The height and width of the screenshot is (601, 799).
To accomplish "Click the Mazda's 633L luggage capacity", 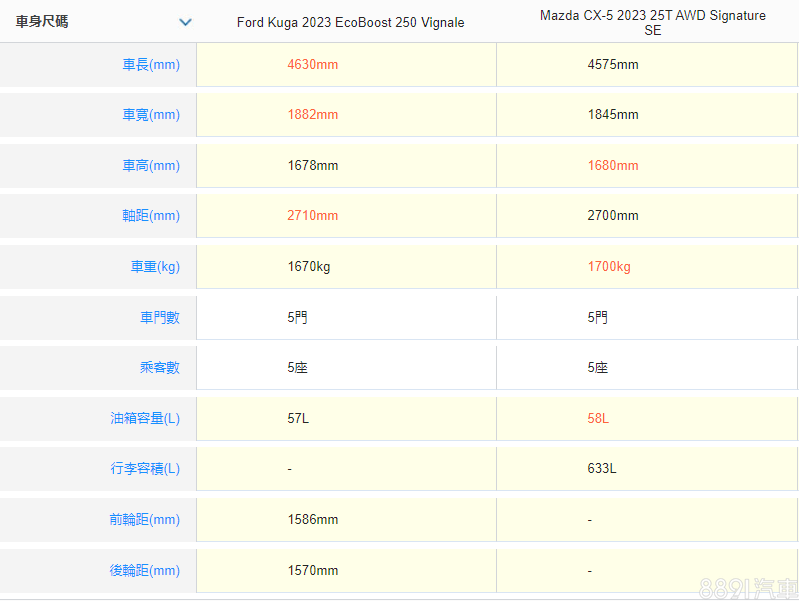I will pos(602,469).
